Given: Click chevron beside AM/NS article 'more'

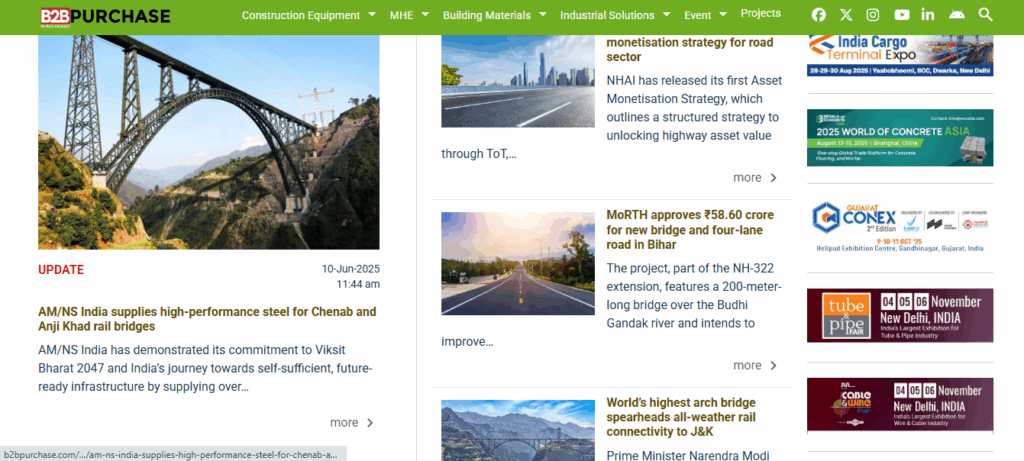Looking at the screenshot, I should (x=370, y=422).
